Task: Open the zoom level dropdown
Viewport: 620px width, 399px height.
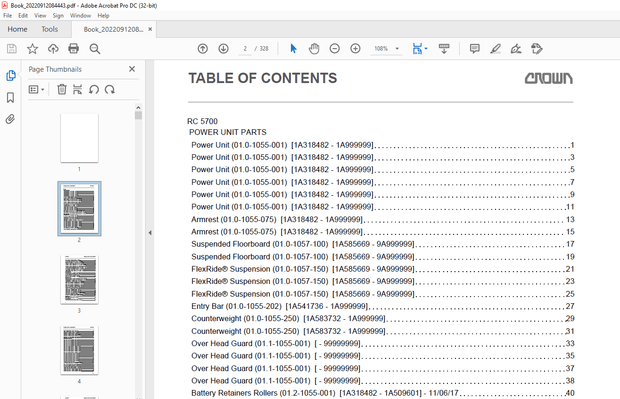Action: point(397,49)
